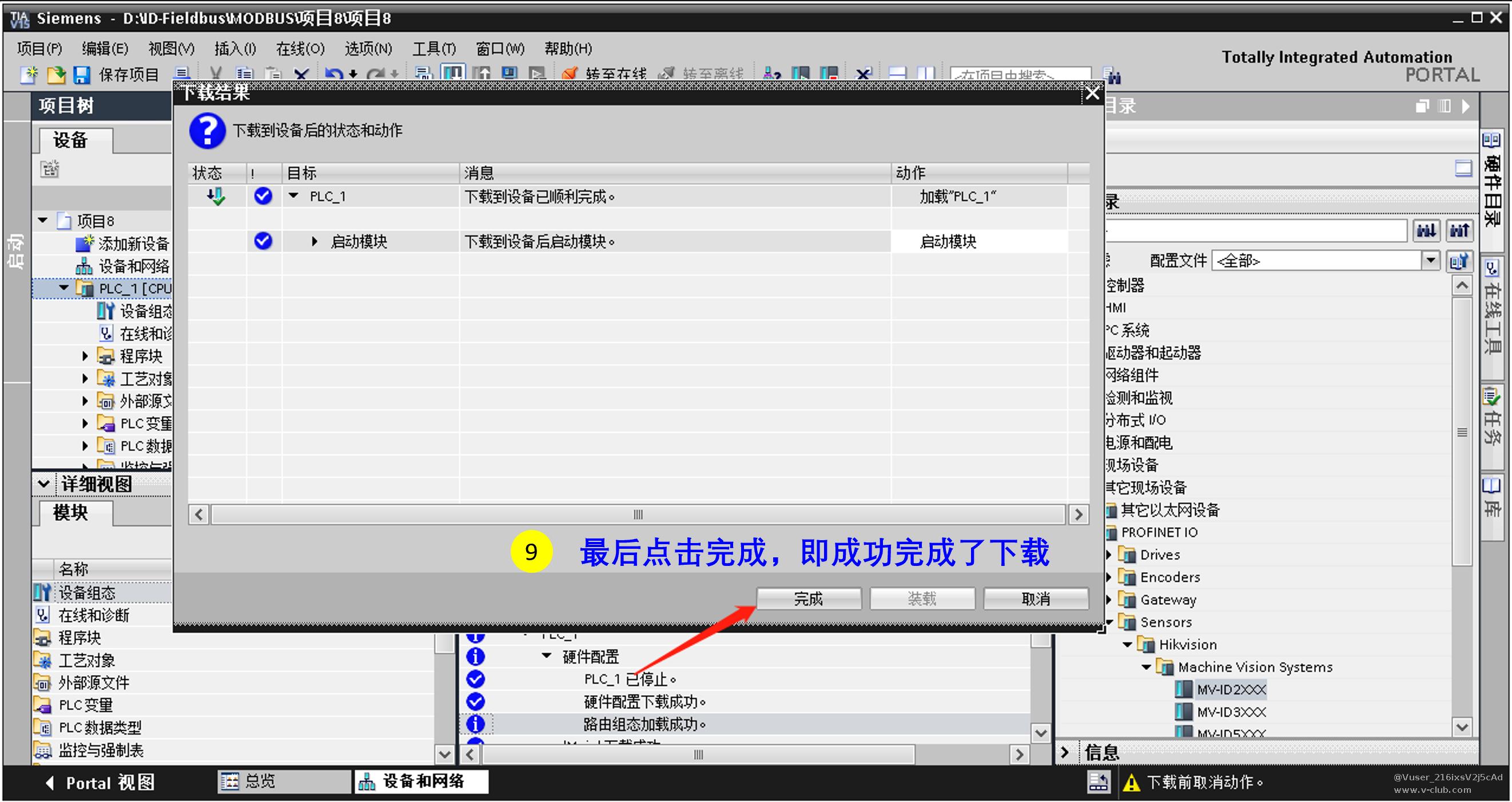Expand 工艺对象 folder in project tree
This screenshot has width=1512, height=802.
(x=85, y=379)
